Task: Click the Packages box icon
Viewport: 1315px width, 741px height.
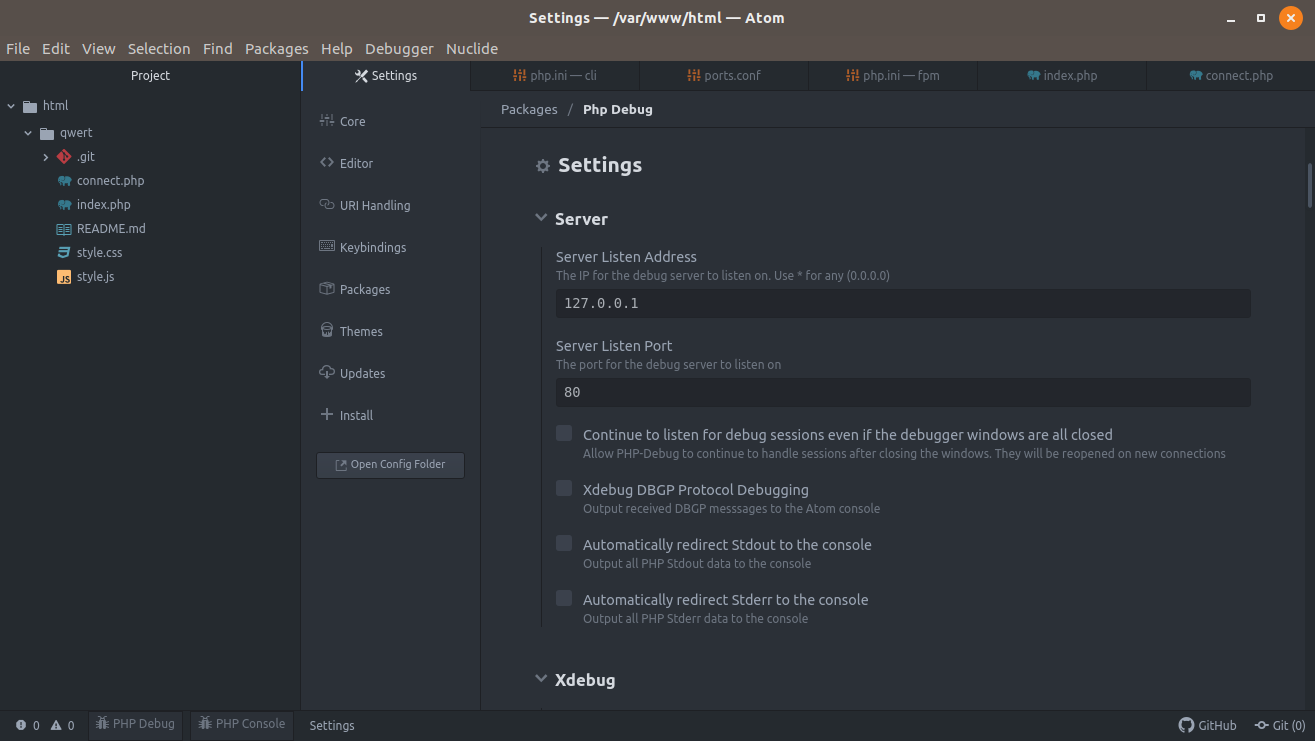Action: click(x=327, y=289)
